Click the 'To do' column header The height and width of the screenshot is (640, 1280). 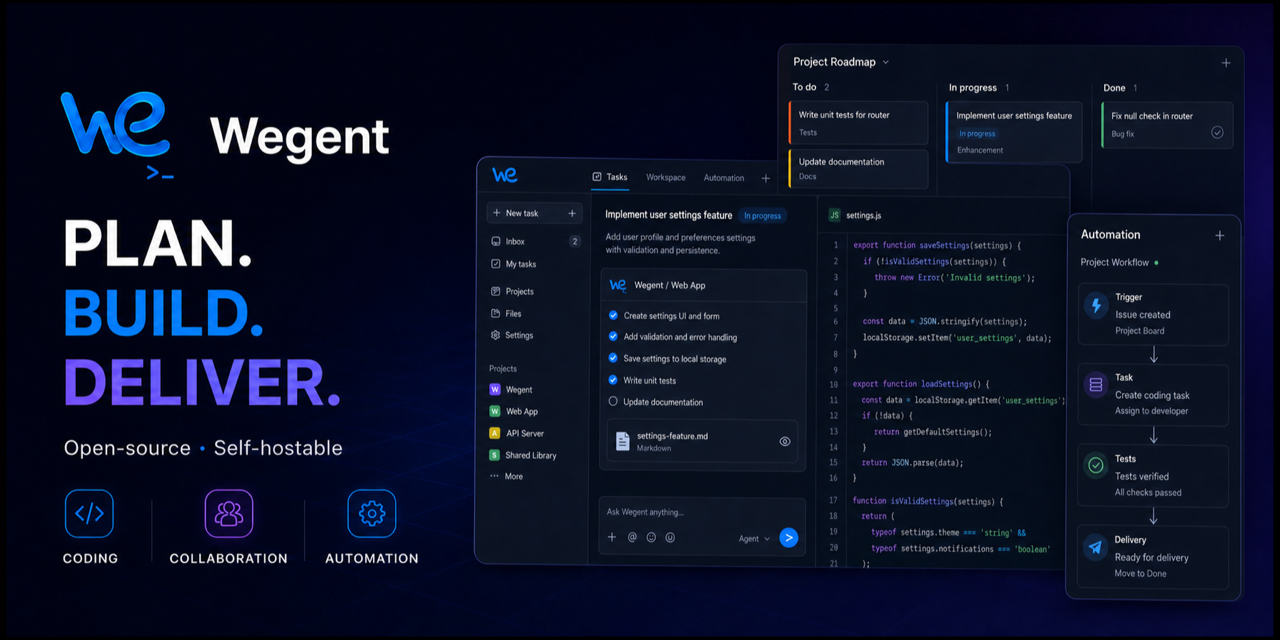tap(805, 88)
